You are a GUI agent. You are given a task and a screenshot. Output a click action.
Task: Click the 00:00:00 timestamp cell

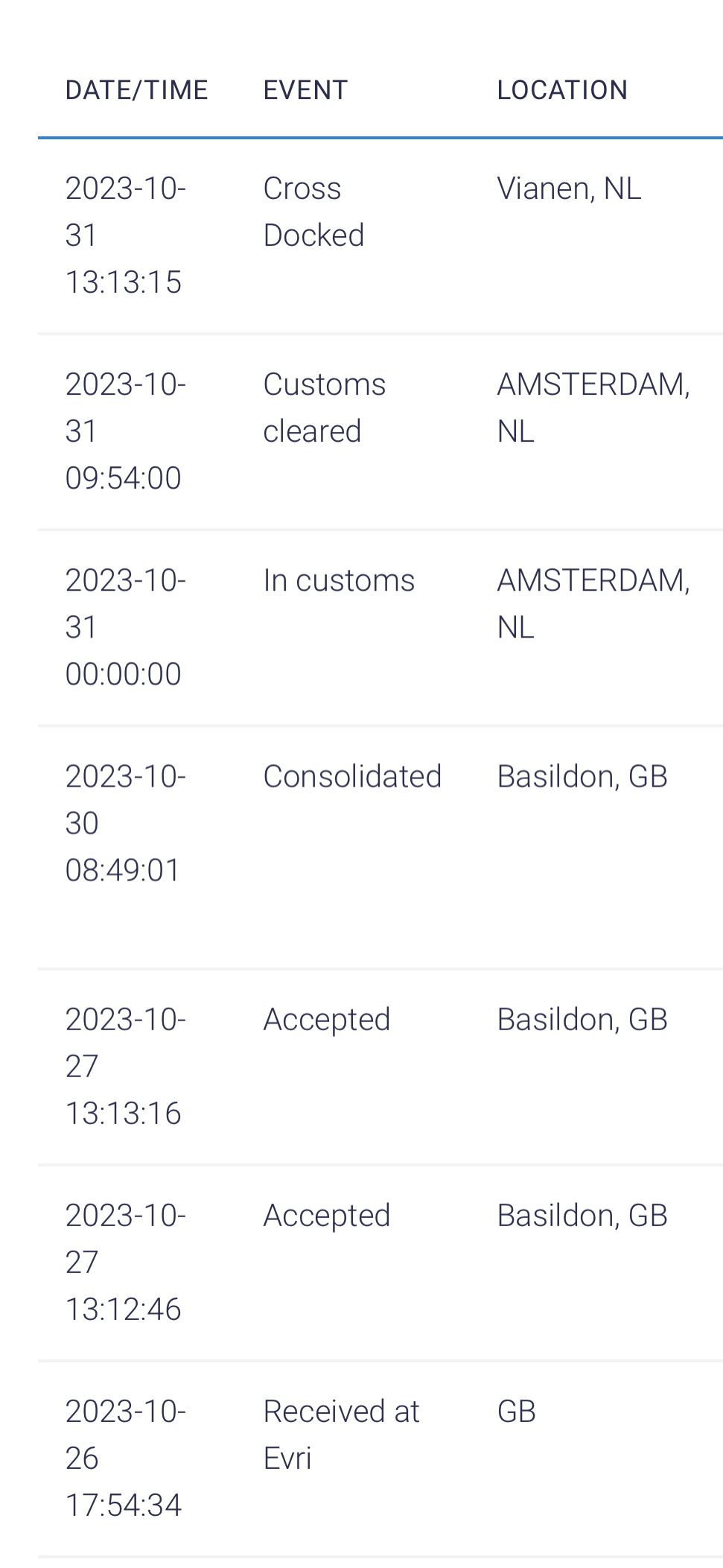coord(125,627)
